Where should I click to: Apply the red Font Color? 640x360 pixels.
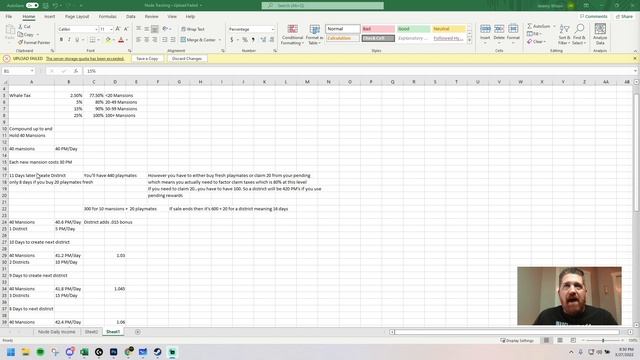(121, 40)
